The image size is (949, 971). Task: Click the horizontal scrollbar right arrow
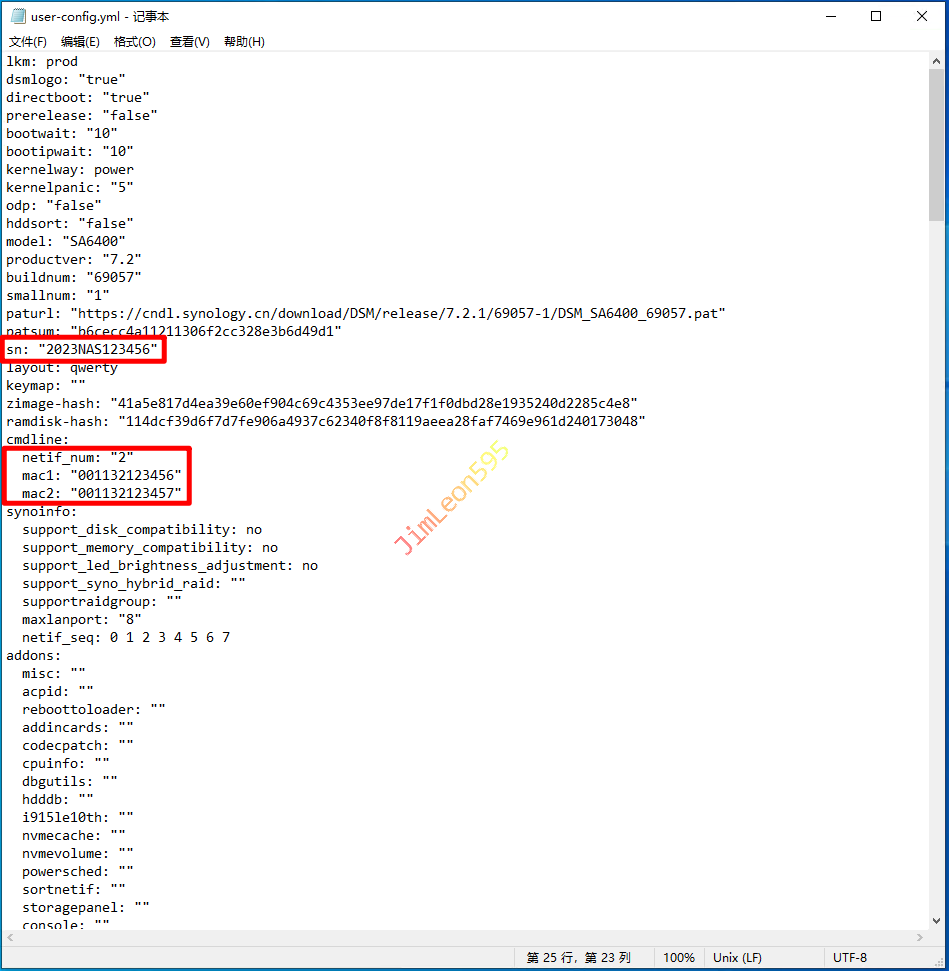919,937
